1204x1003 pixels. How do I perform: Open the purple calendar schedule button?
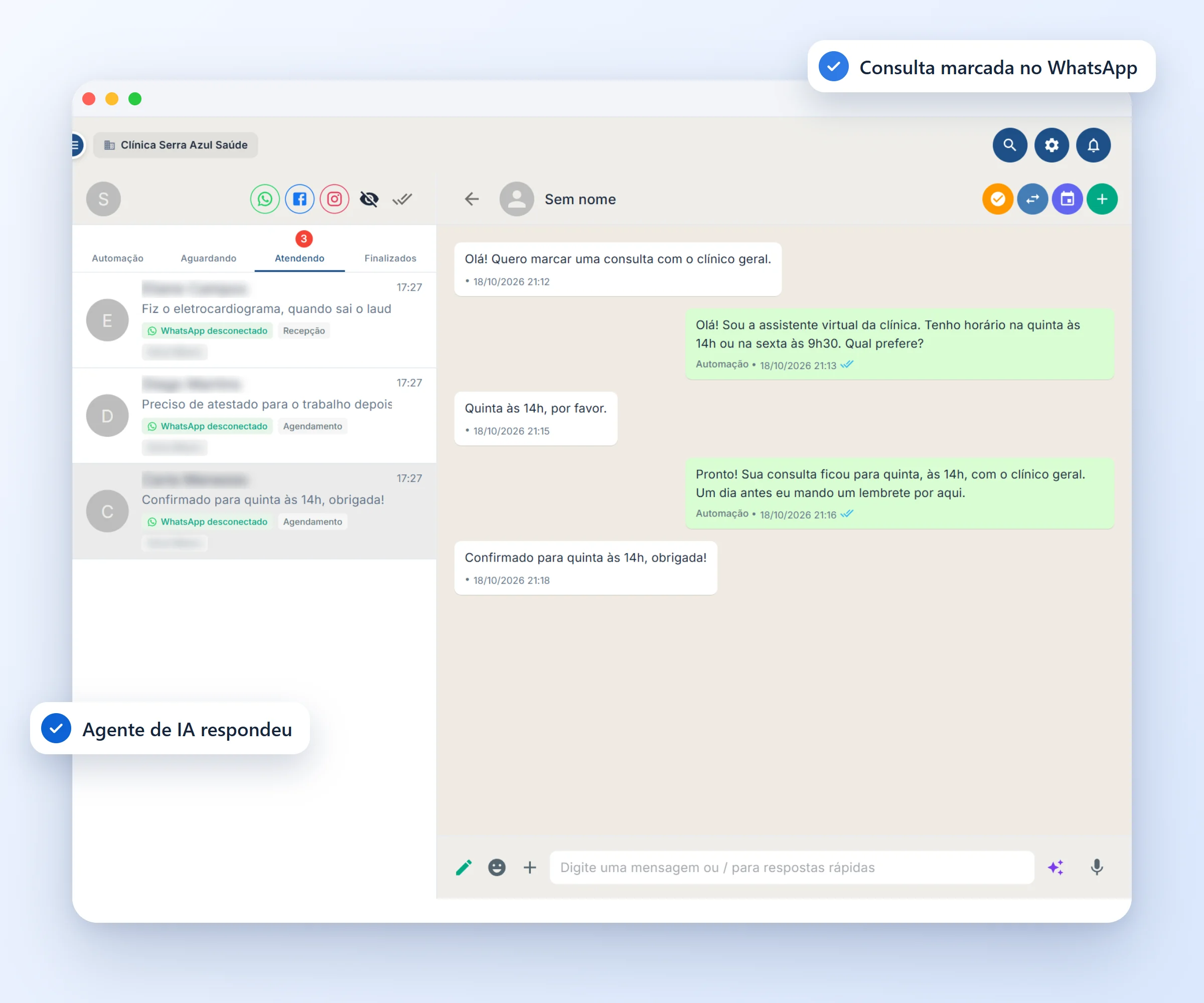(1067, 199)
